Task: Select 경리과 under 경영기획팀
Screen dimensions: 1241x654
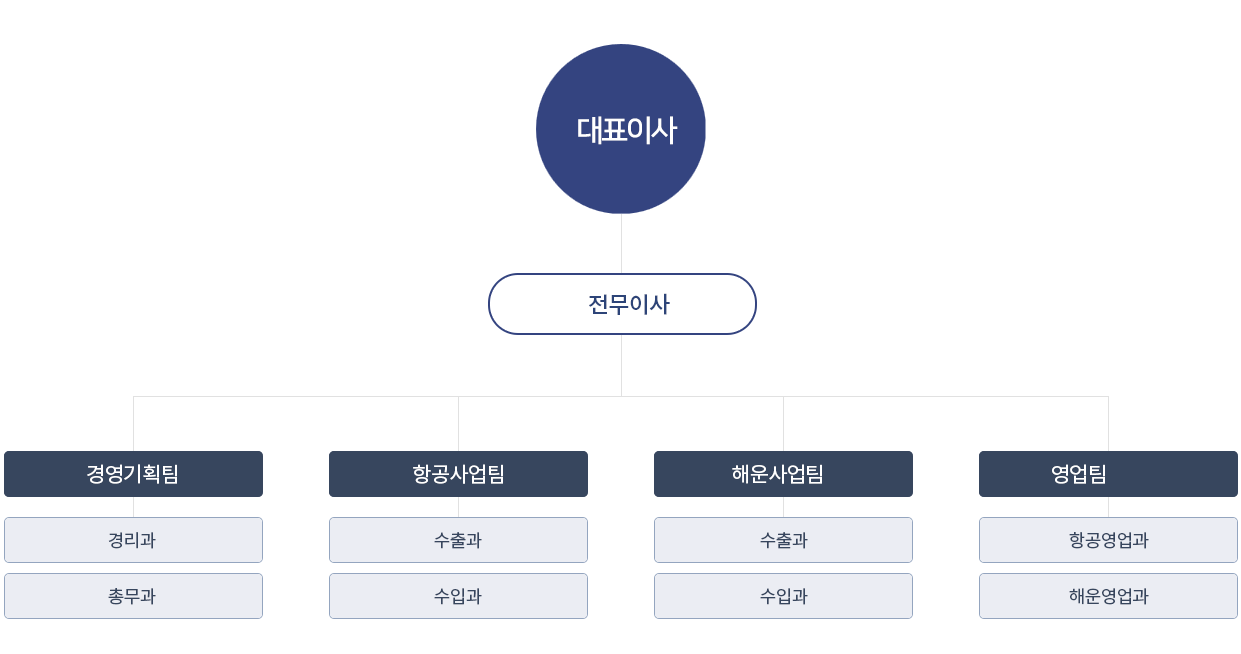Action: [x=133, y=540]
